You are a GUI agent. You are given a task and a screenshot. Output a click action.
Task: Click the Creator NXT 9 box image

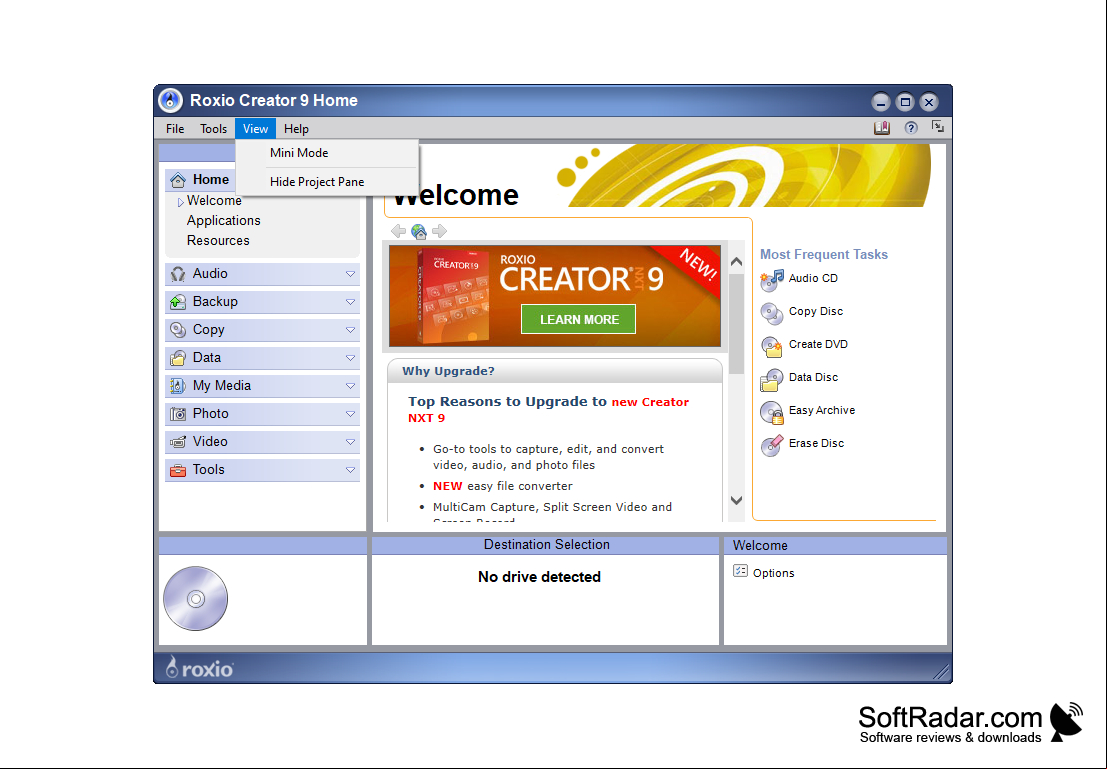452,296
